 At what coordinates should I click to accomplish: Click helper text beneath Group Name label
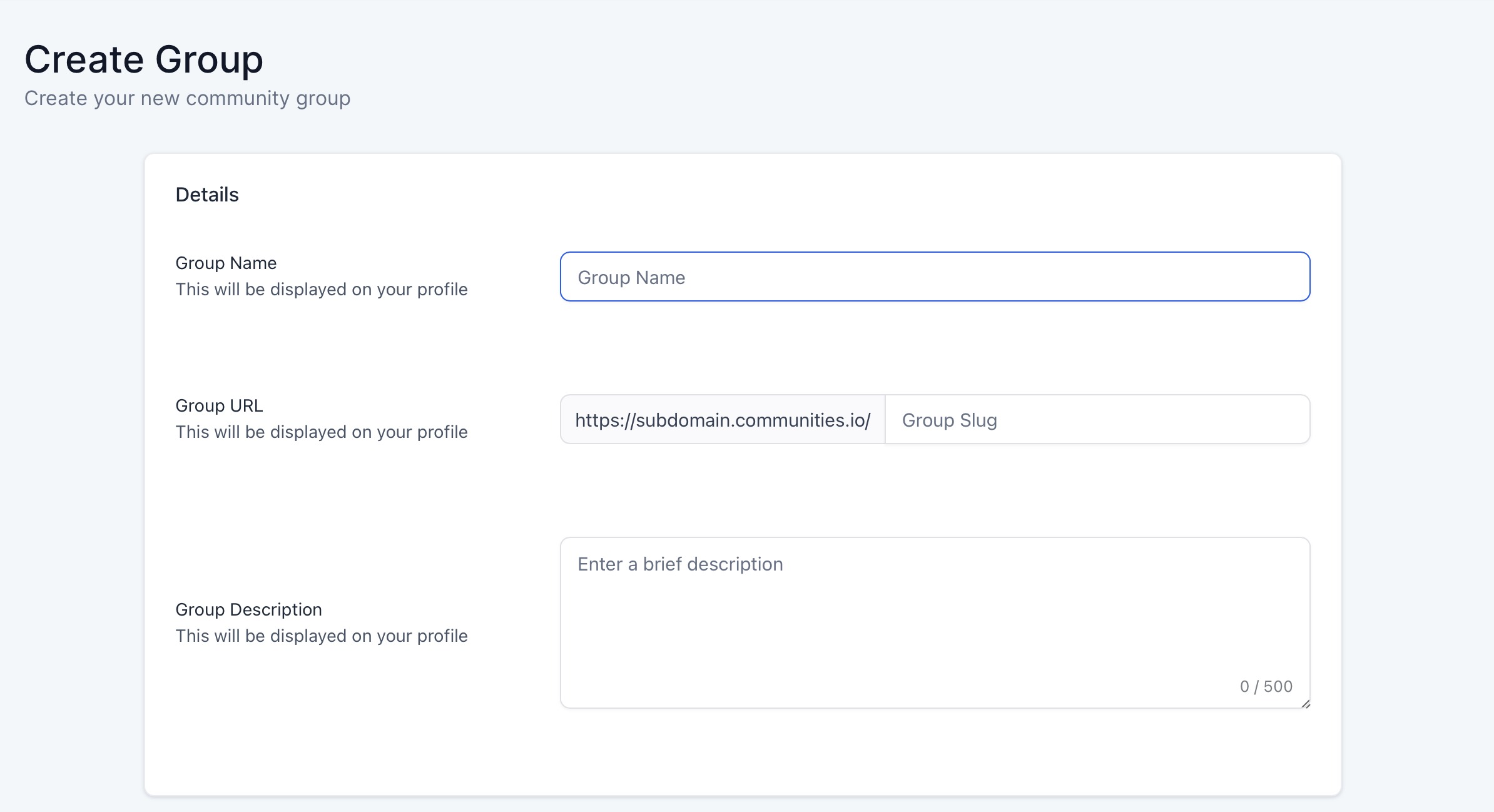322,289
